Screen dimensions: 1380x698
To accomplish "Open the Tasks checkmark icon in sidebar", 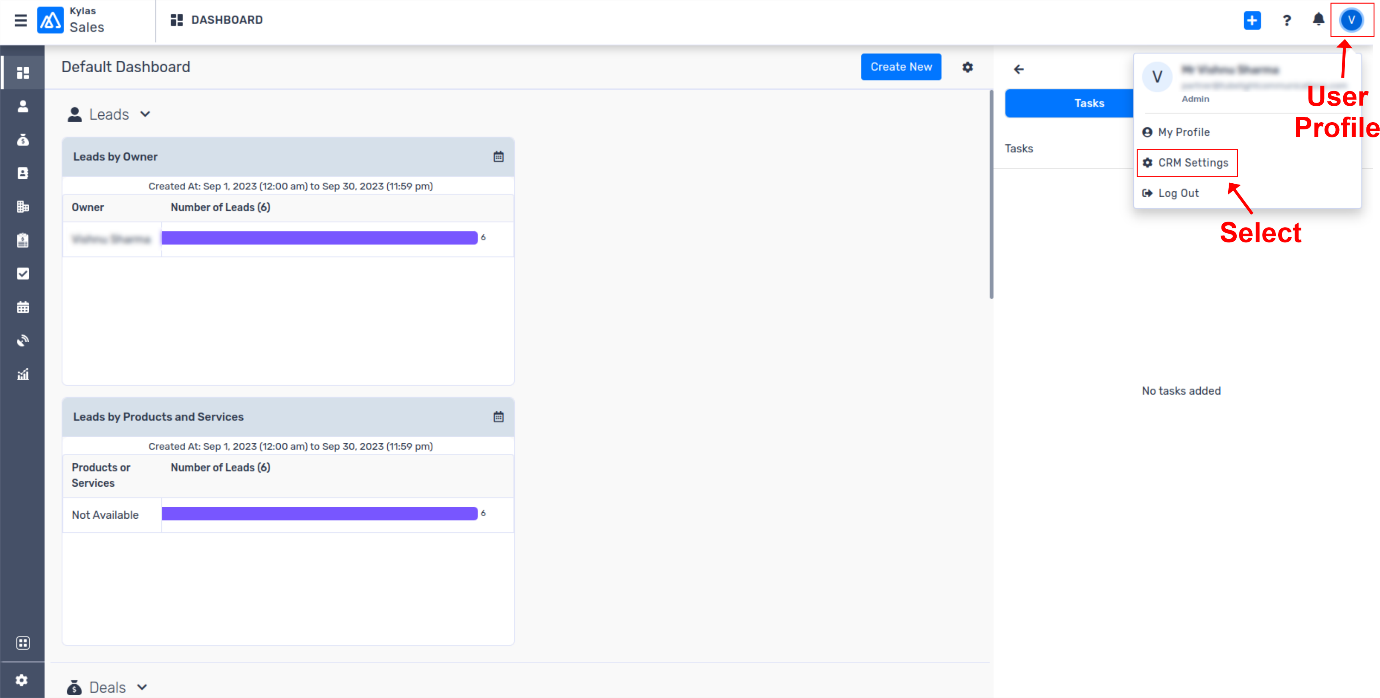I will 23,274.
